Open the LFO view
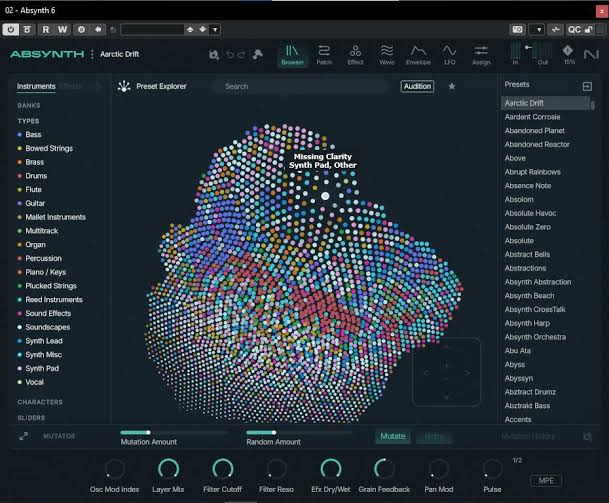Viewport: 609px width, 503px height. pyautogui.click(x=449, y=55)
